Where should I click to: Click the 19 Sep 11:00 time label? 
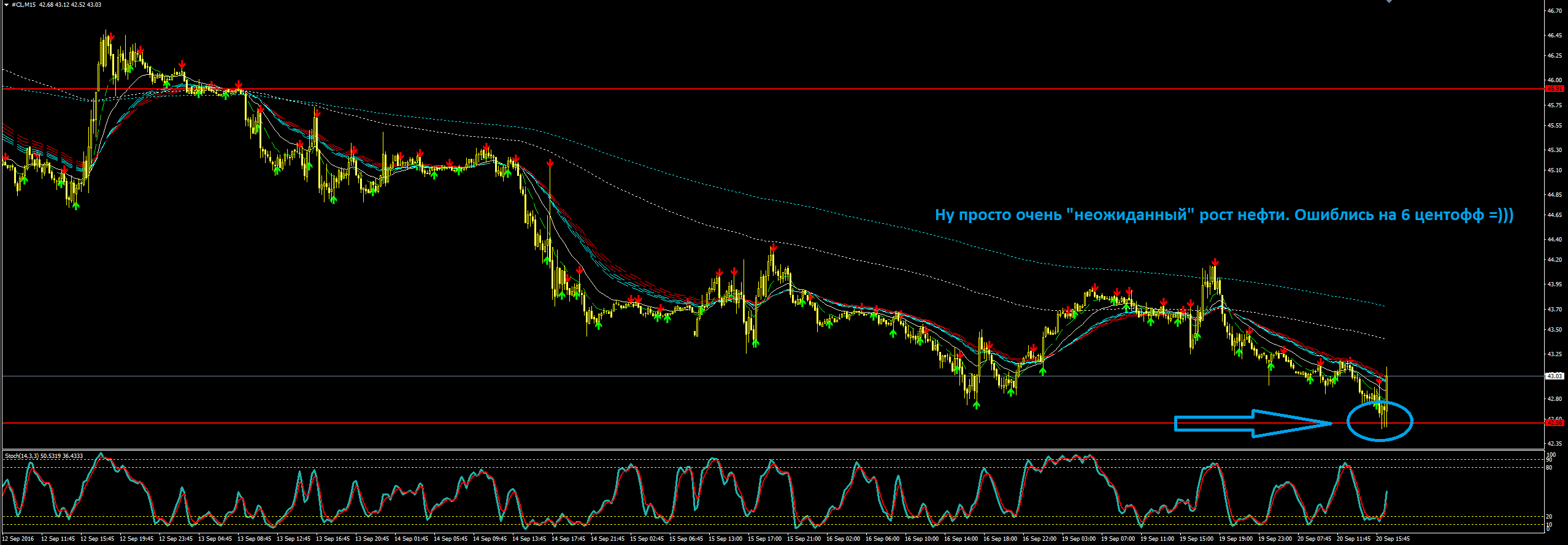tap(1158, 539)
